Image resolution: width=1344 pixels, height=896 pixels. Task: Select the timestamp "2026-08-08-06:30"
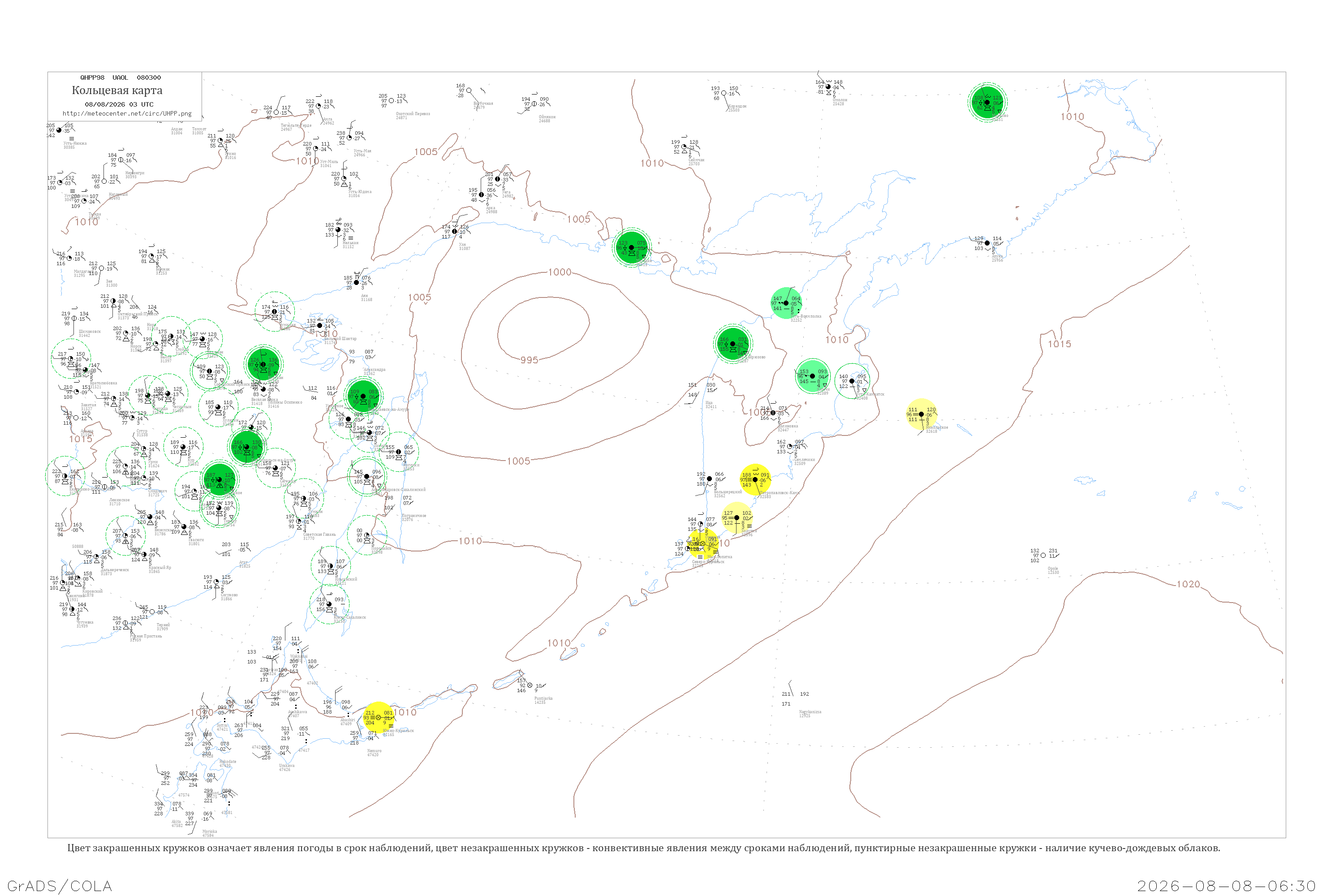pyautogui.click(x=1226, y=886)
